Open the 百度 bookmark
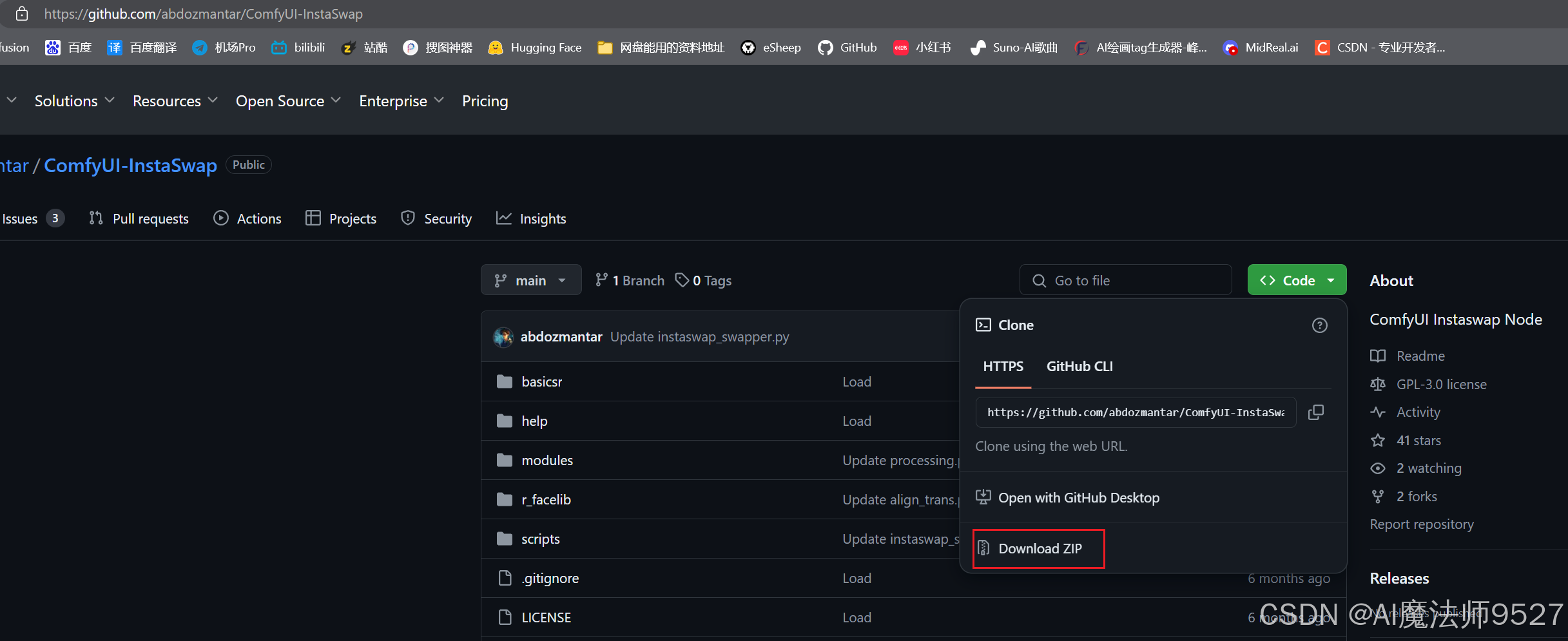 point(68,47)
